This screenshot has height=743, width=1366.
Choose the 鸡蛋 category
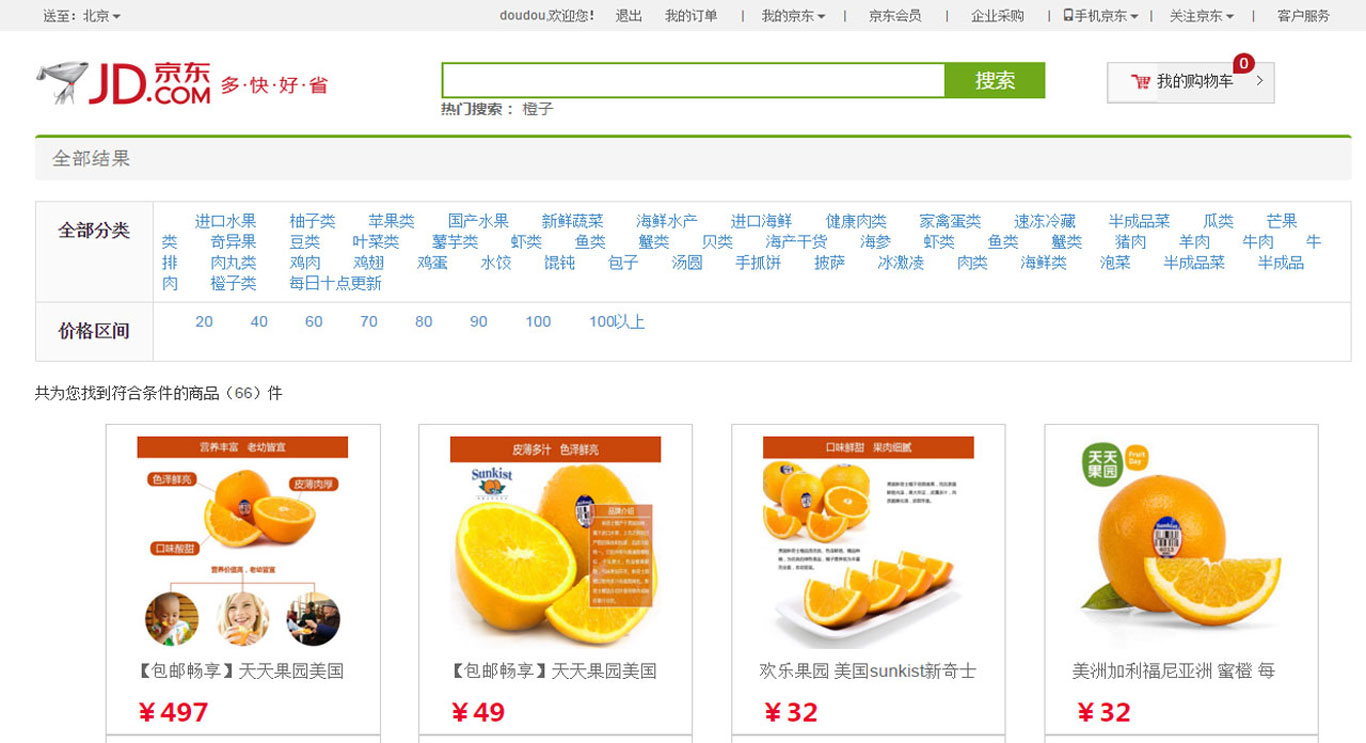[x=432, y=263]
